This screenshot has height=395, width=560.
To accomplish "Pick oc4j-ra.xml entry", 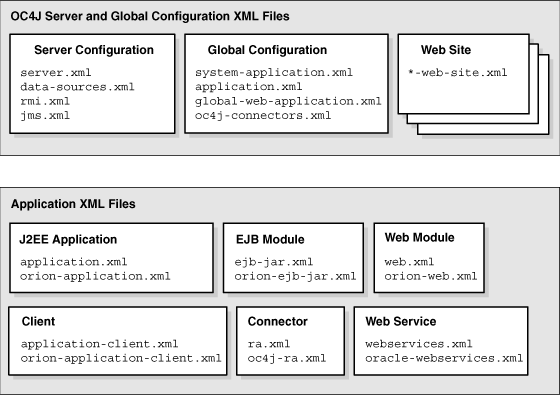I will pyautogui.click(x=287, y=358).
